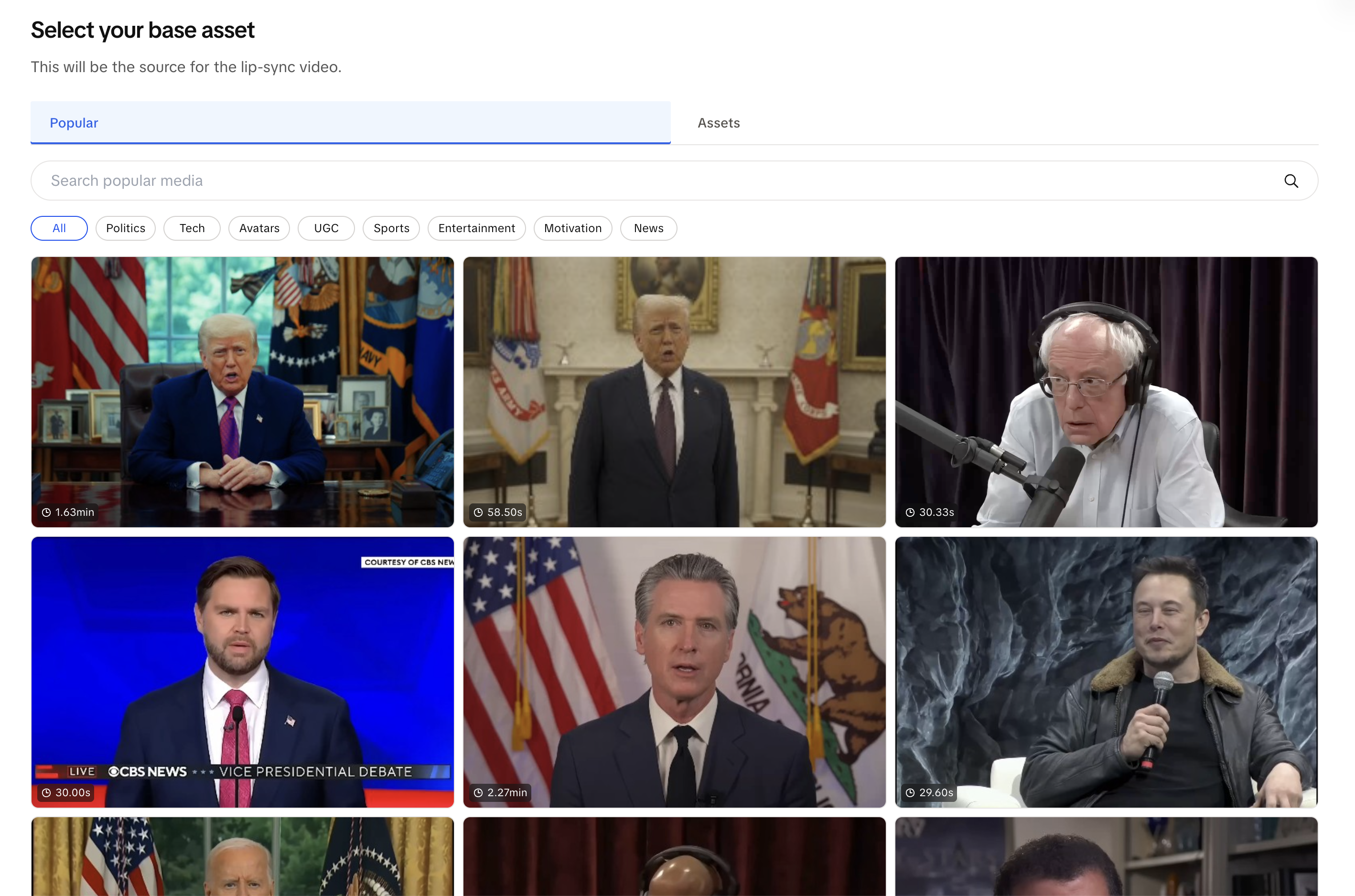
Task: Select the 1.63min Oval Office desk video
Action: point(243,392)
